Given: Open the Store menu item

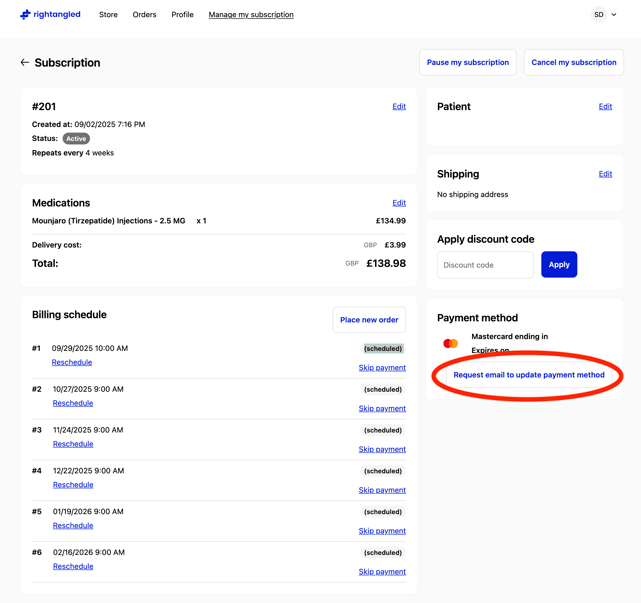Looking at the screenshot, I should (108, 15).
